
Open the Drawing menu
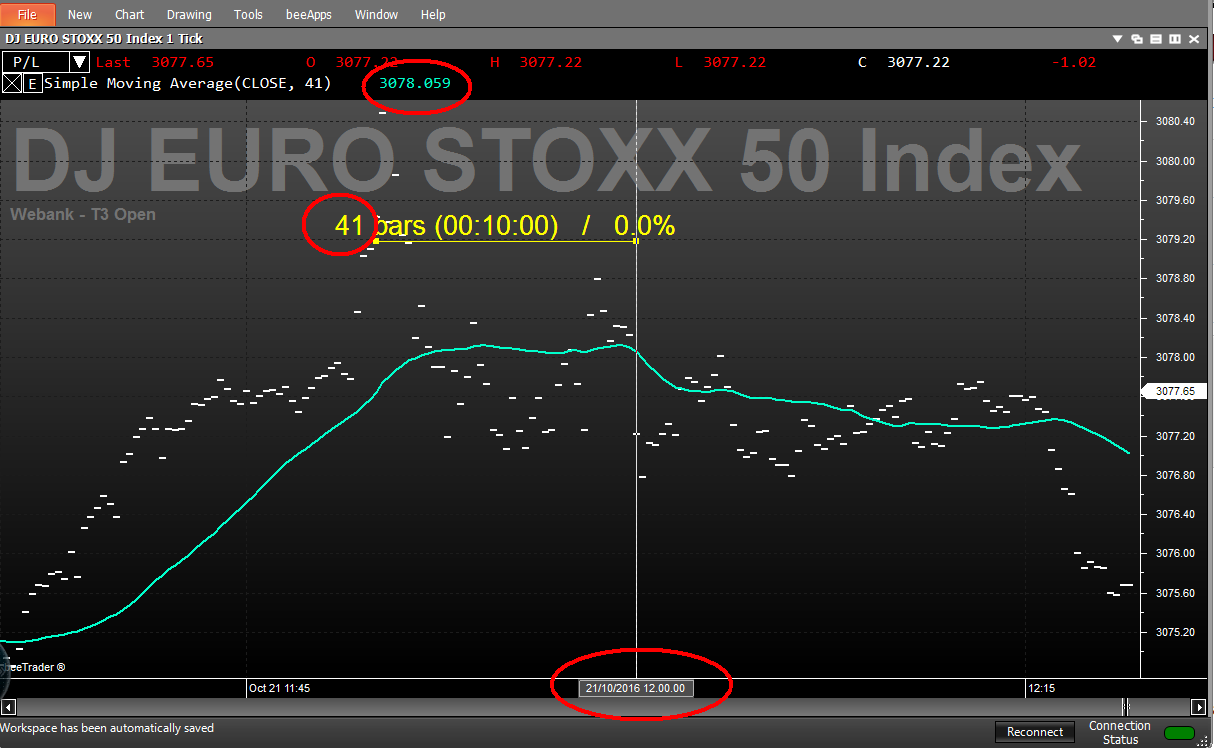coord(189,14)
